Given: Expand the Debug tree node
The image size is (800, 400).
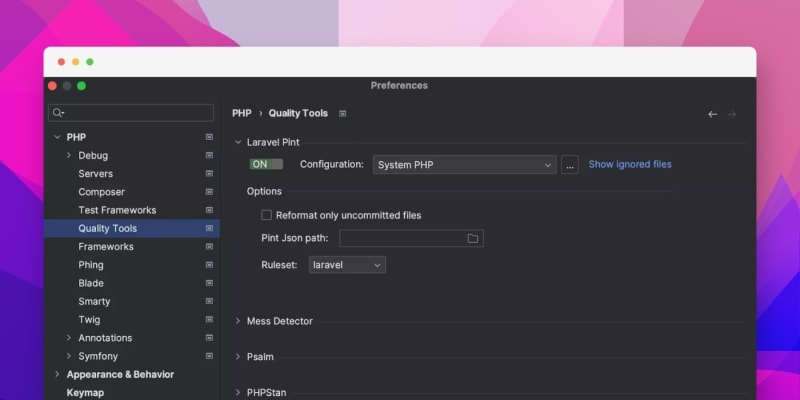Looking at the screenshot, I should click(69, 156).
